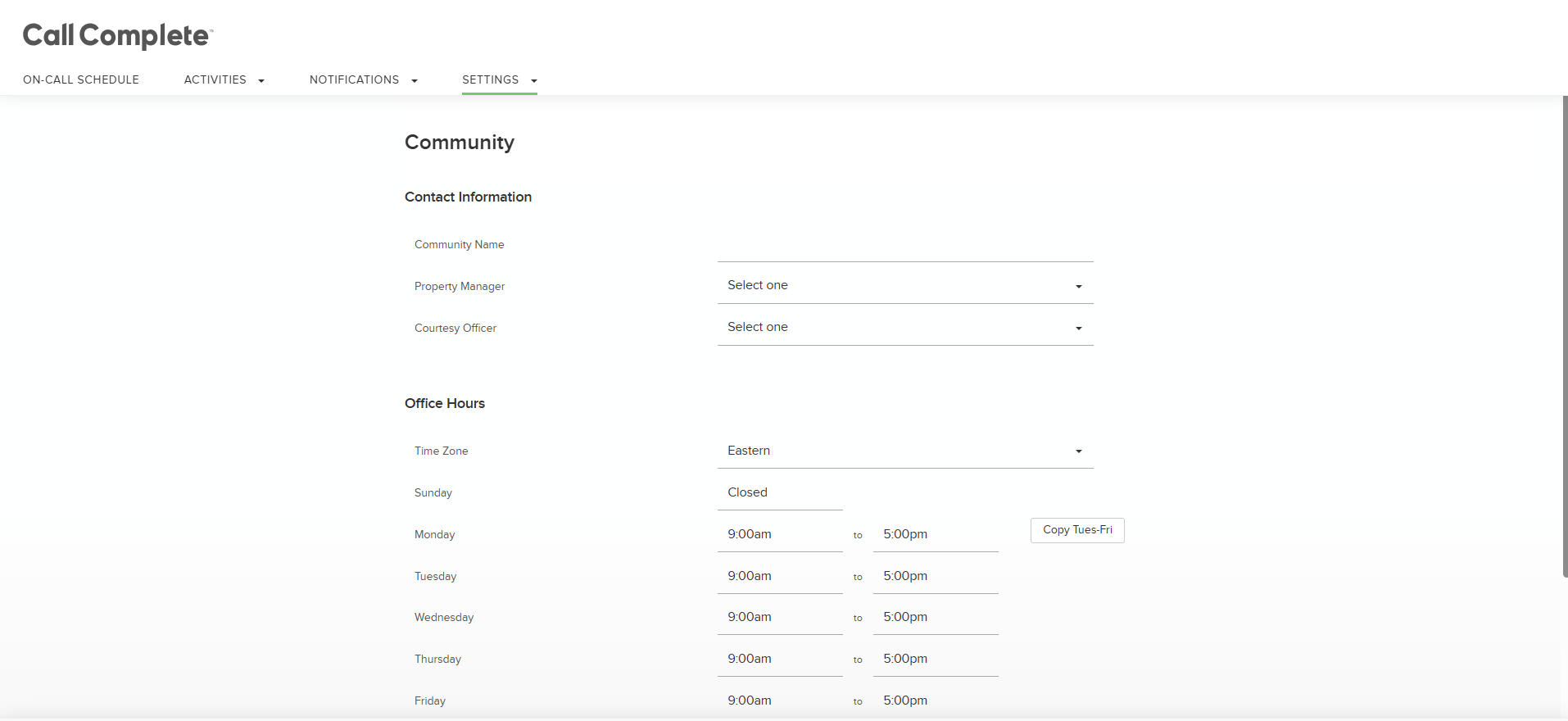Change the Tuesday closing time
1568x721 pixels.
click(x=936, y=576)
